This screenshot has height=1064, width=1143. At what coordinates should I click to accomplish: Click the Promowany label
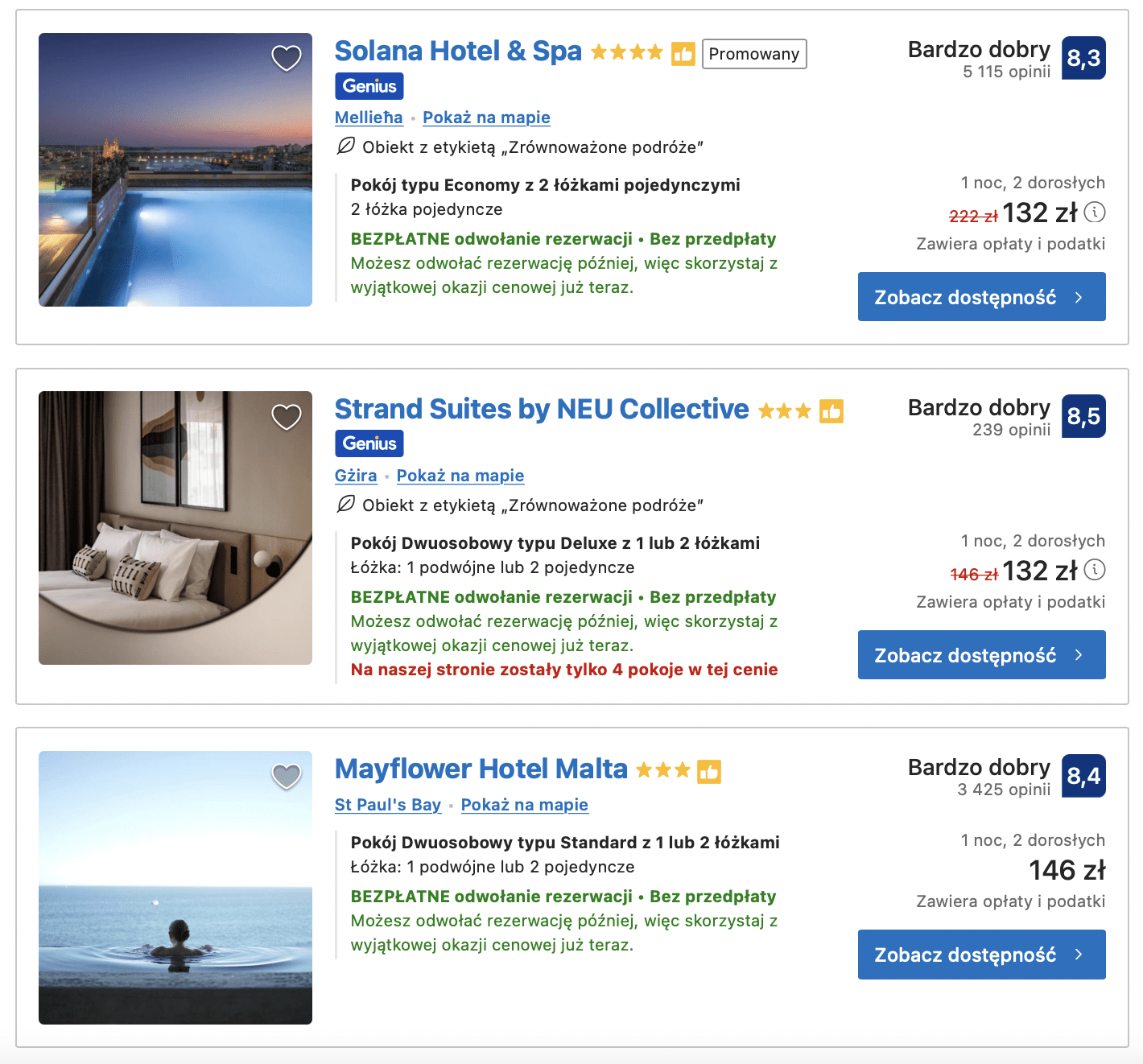pyautogui.click(x=754, y=54)
